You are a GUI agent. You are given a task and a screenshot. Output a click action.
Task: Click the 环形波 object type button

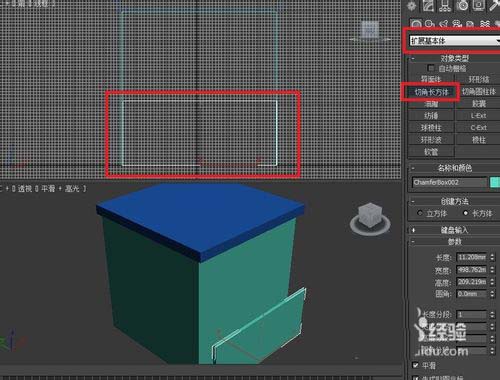[x=431, y=140]
